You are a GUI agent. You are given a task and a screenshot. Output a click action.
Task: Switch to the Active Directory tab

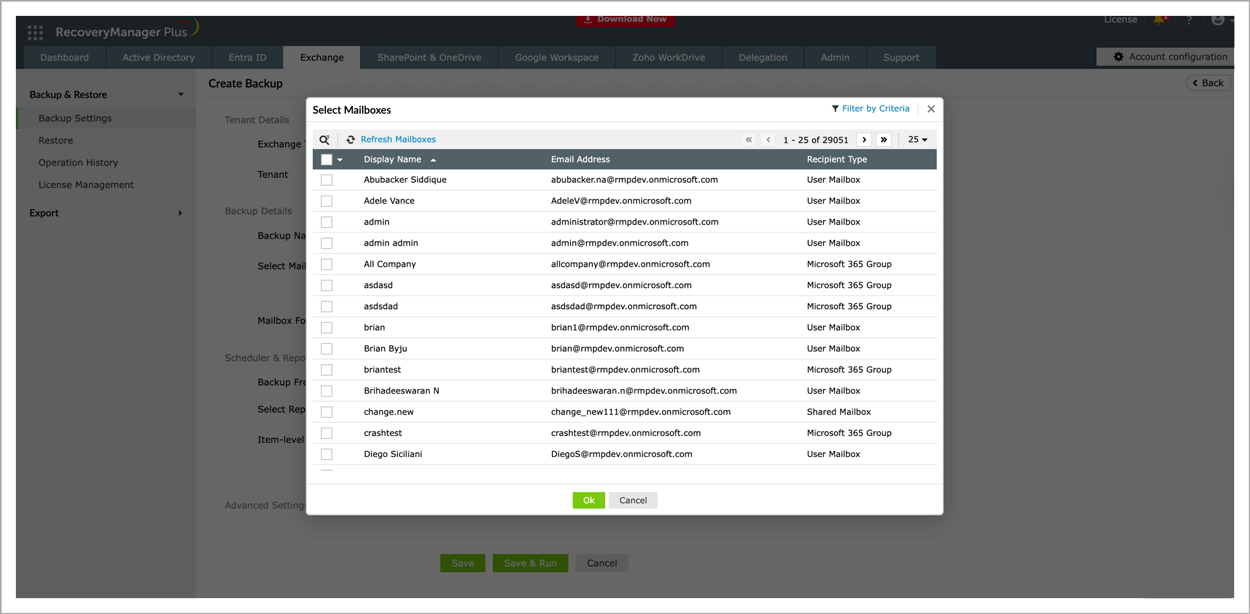click(x=158, y=57)
